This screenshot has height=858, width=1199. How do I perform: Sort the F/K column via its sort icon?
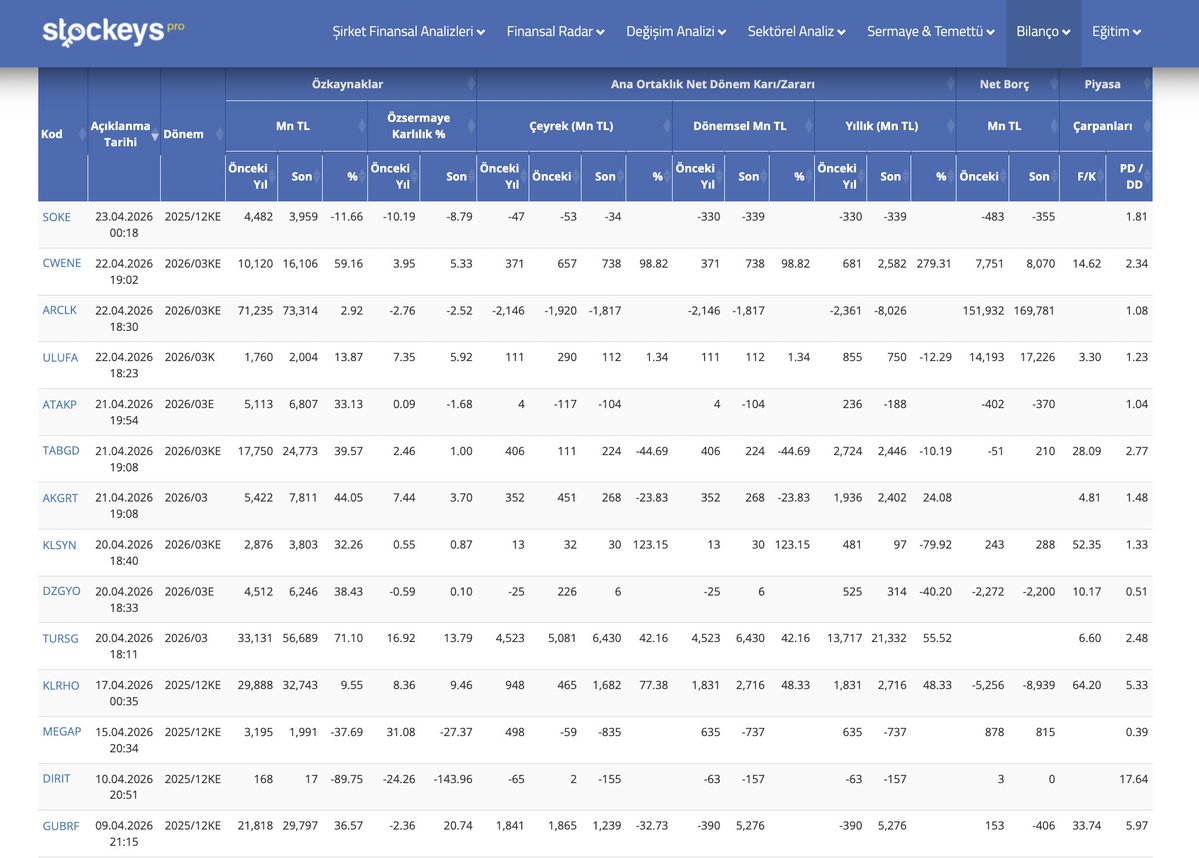point(1101,176)
